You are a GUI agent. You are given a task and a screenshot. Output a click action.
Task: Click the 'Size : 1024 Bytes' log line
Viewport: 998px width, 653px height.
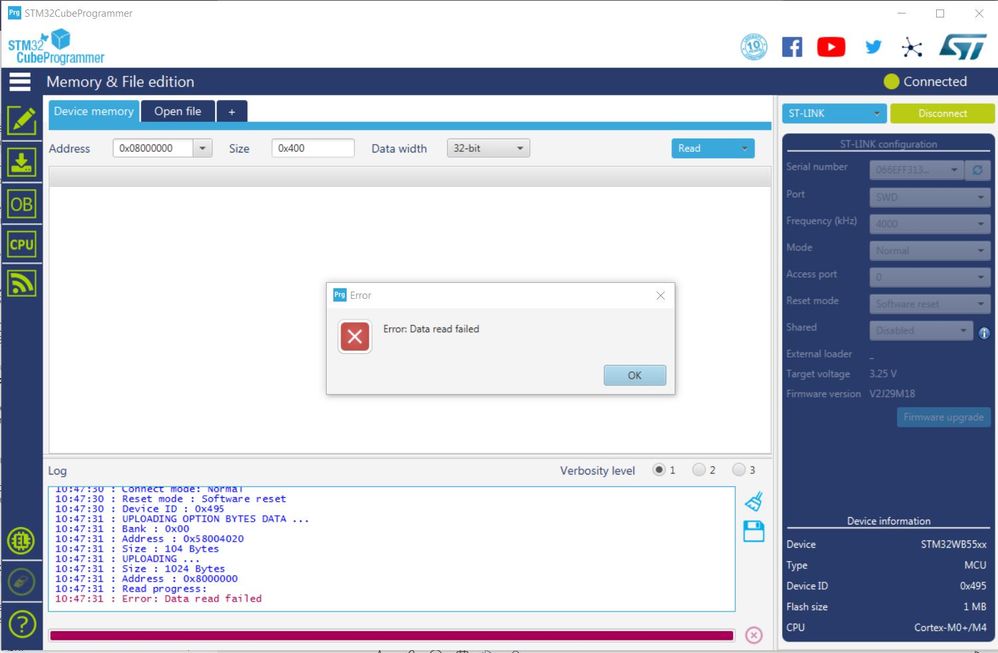[x=140, y=569]
